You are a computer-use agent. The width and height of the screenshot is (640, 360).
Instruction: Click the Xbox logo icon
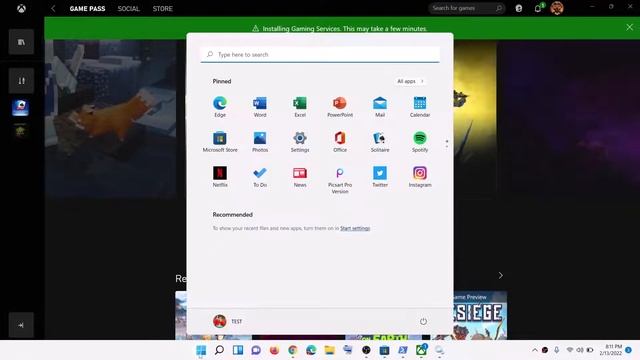point(21,8)
